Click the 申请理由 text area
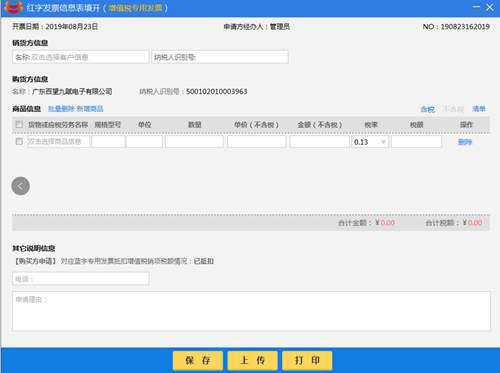Image resolution: width=500 pixels, height=373 pixels. click(x=251, y=311)
